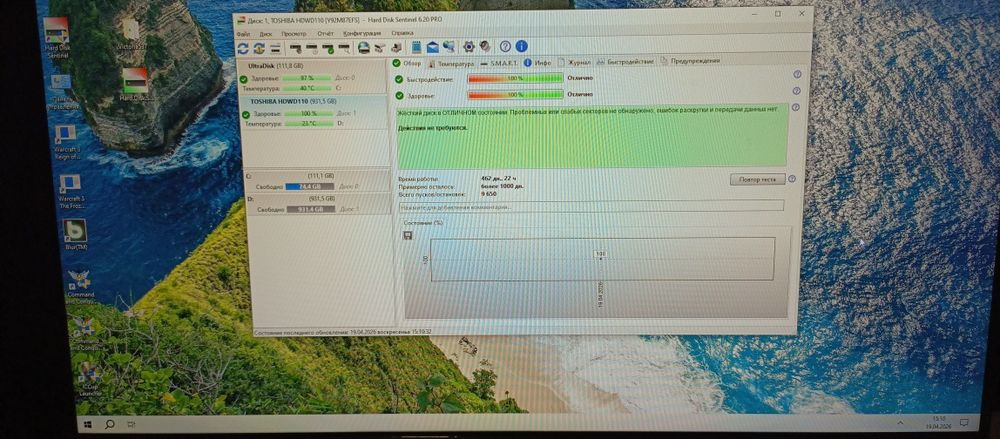Click the floppy save icon above the chart
Viewport: 1000px width, 439px height.
click(408, 235)
